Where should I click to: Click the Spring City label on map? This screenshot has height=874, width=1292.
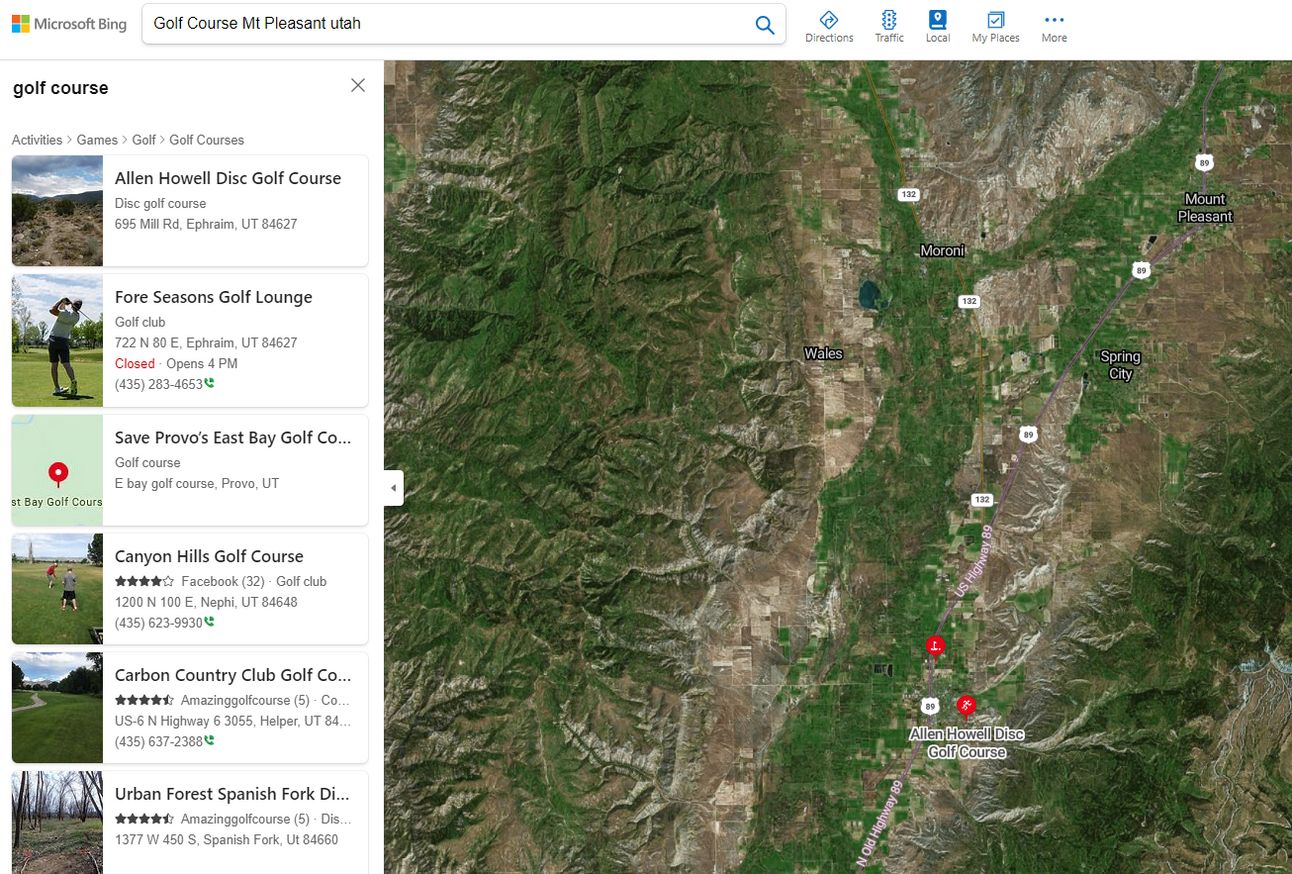click(x=1120, y=365)
